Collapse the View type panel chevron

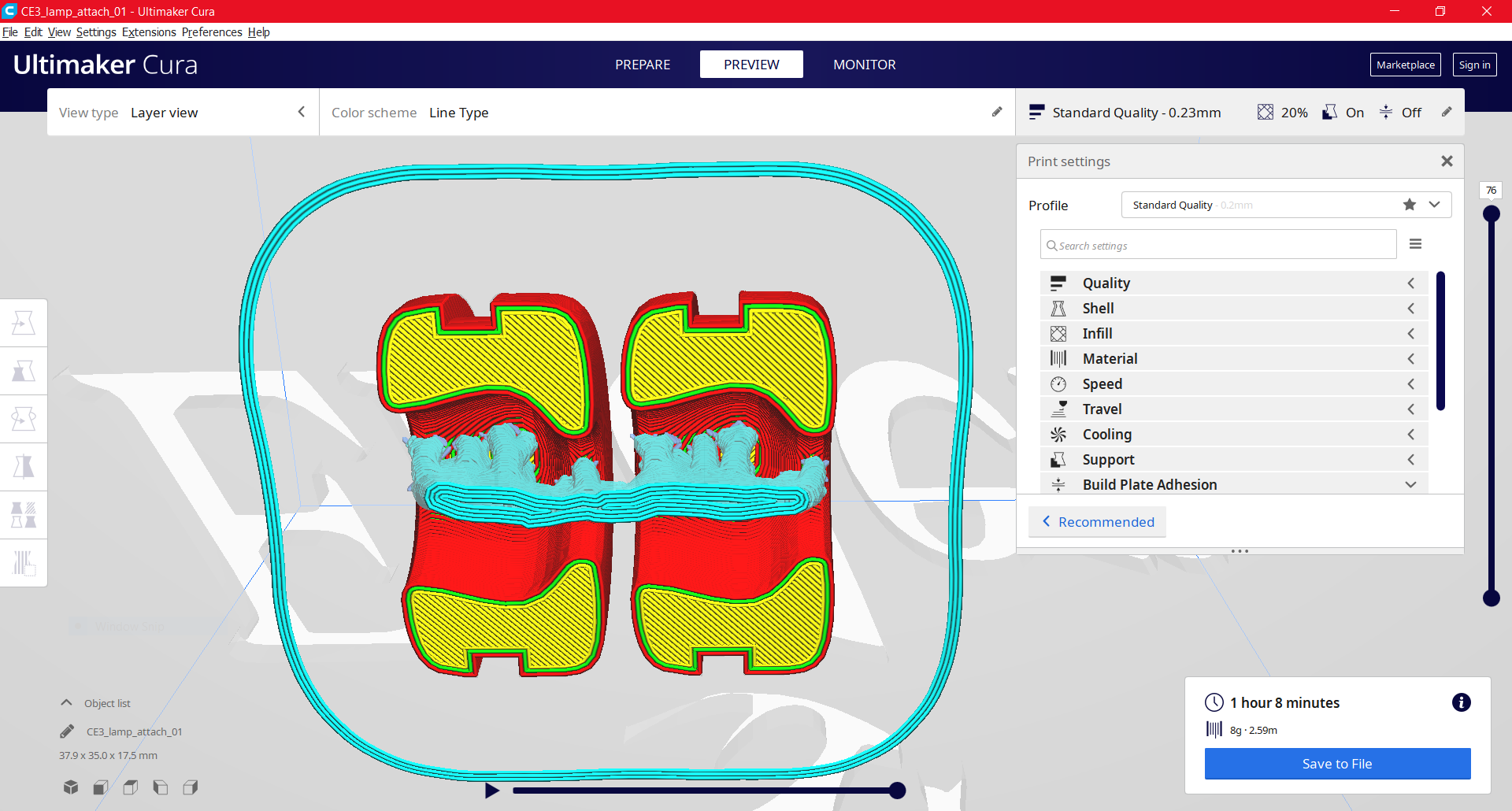click(x=301, y=112)
